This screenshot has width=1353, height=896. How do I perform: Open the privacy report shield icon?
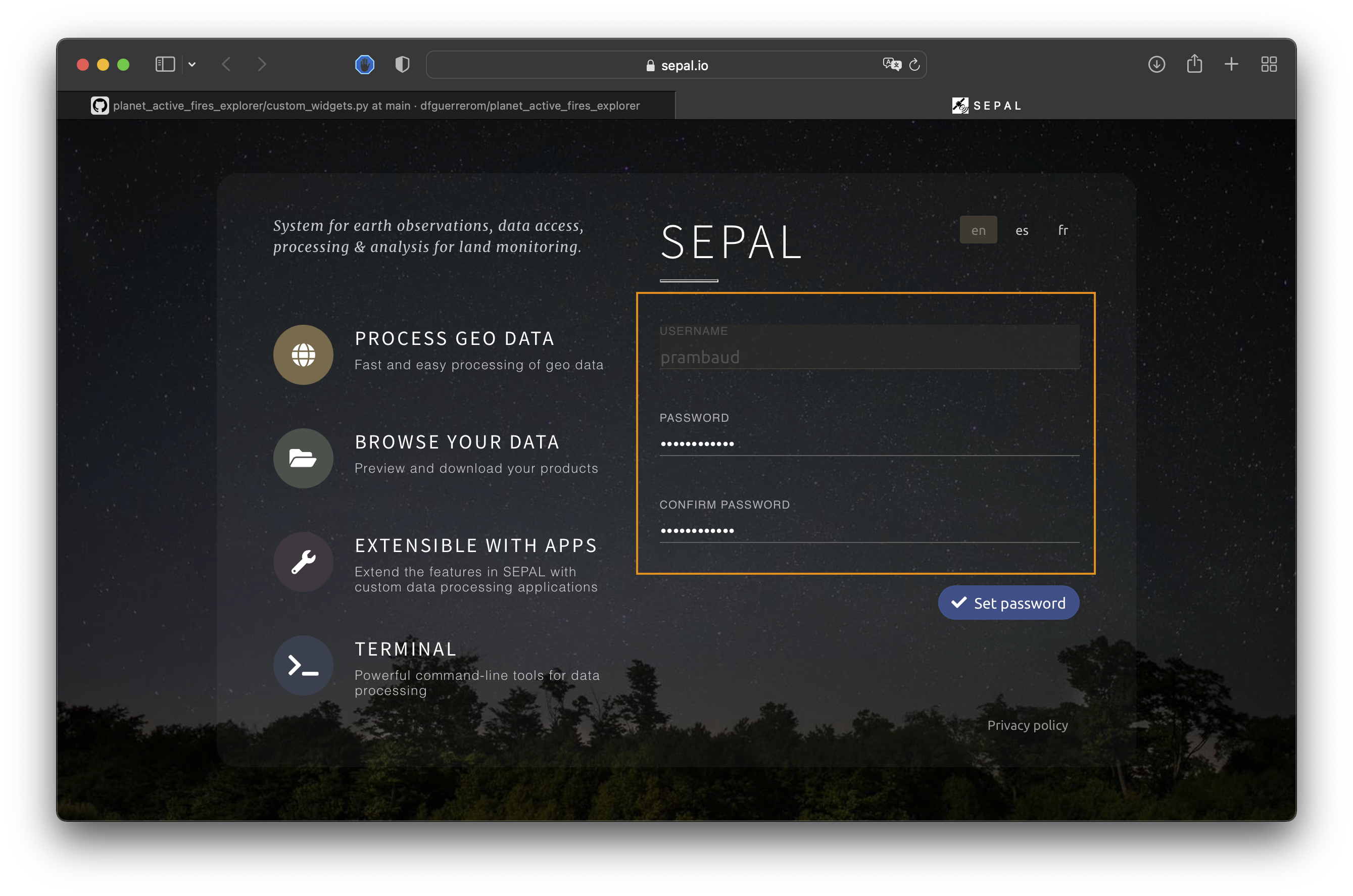click(x=402, y=65)
